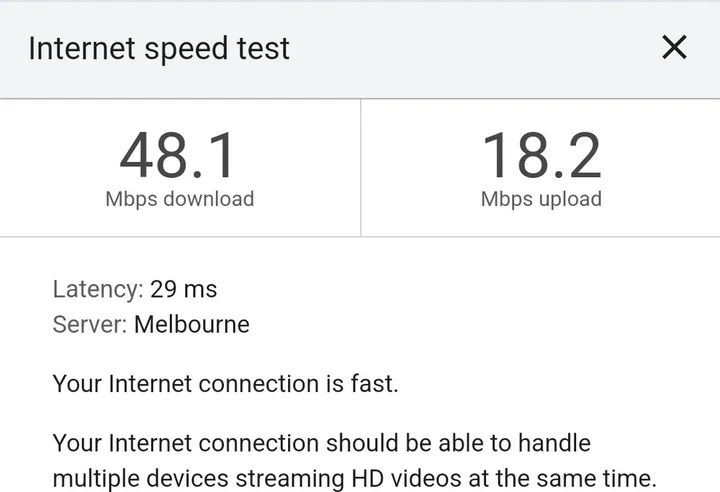Click the 18.2 upload speed value
Screen dimensions: 720x492
541,156
